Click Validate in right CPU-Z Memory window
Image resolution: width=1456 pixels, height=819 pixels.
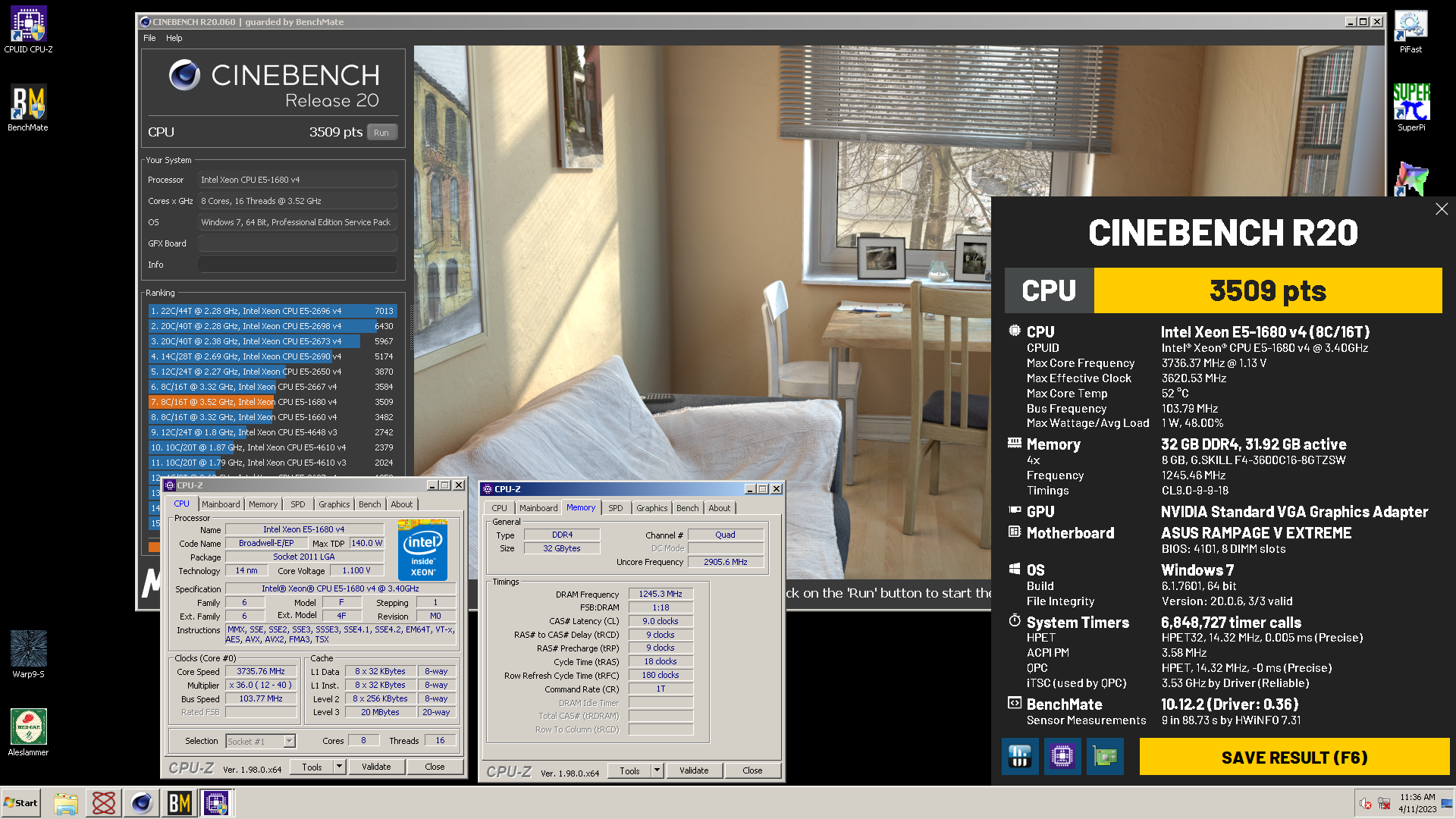694,770
